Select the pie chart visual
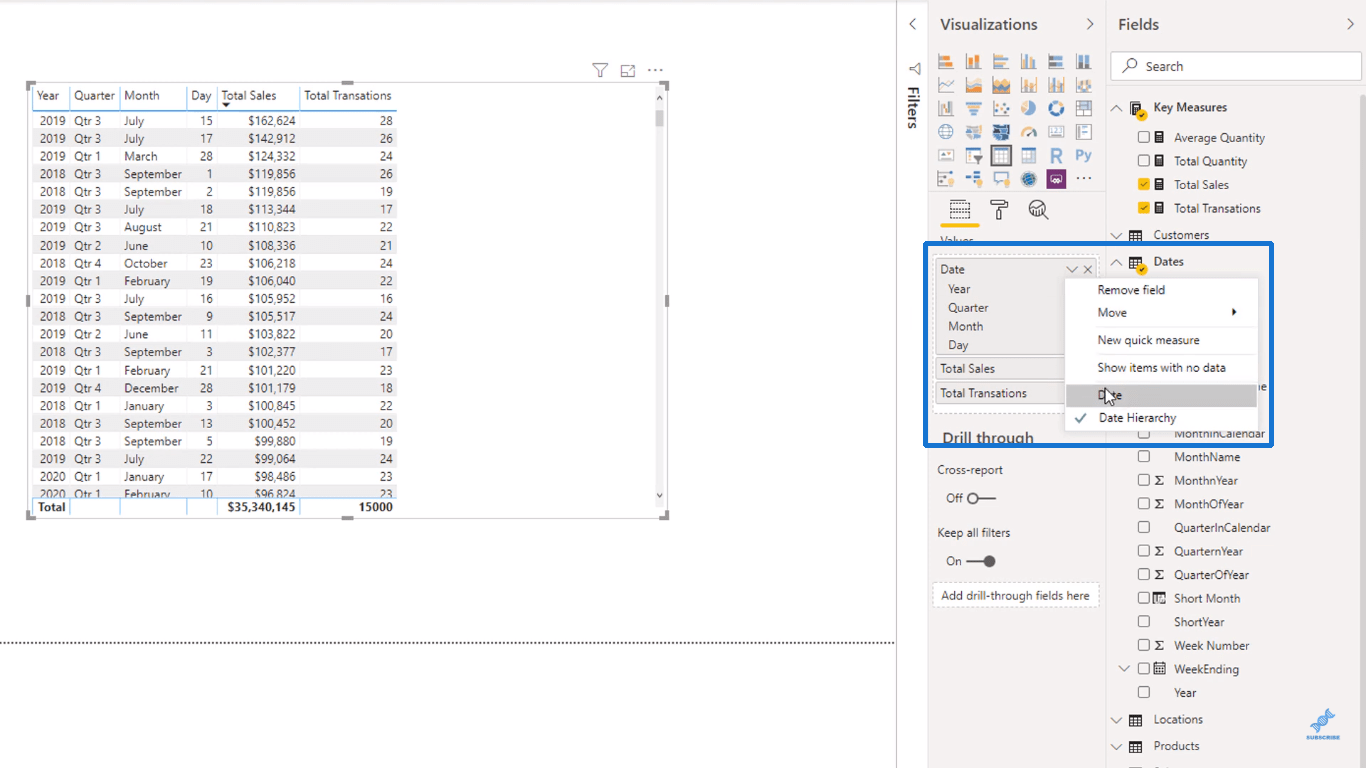This screenshot has width=1366, height=768. (1028, 108)
